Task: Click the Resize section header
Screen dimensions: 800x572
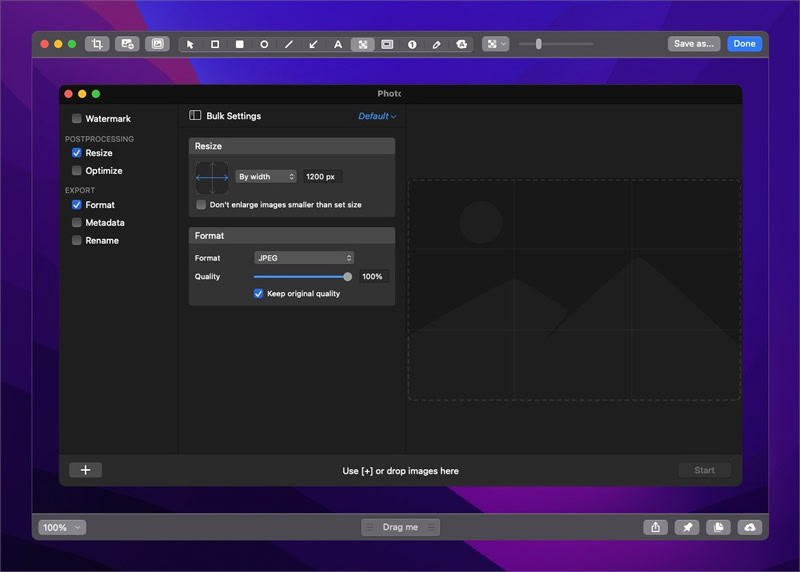Action: [292, 146]
